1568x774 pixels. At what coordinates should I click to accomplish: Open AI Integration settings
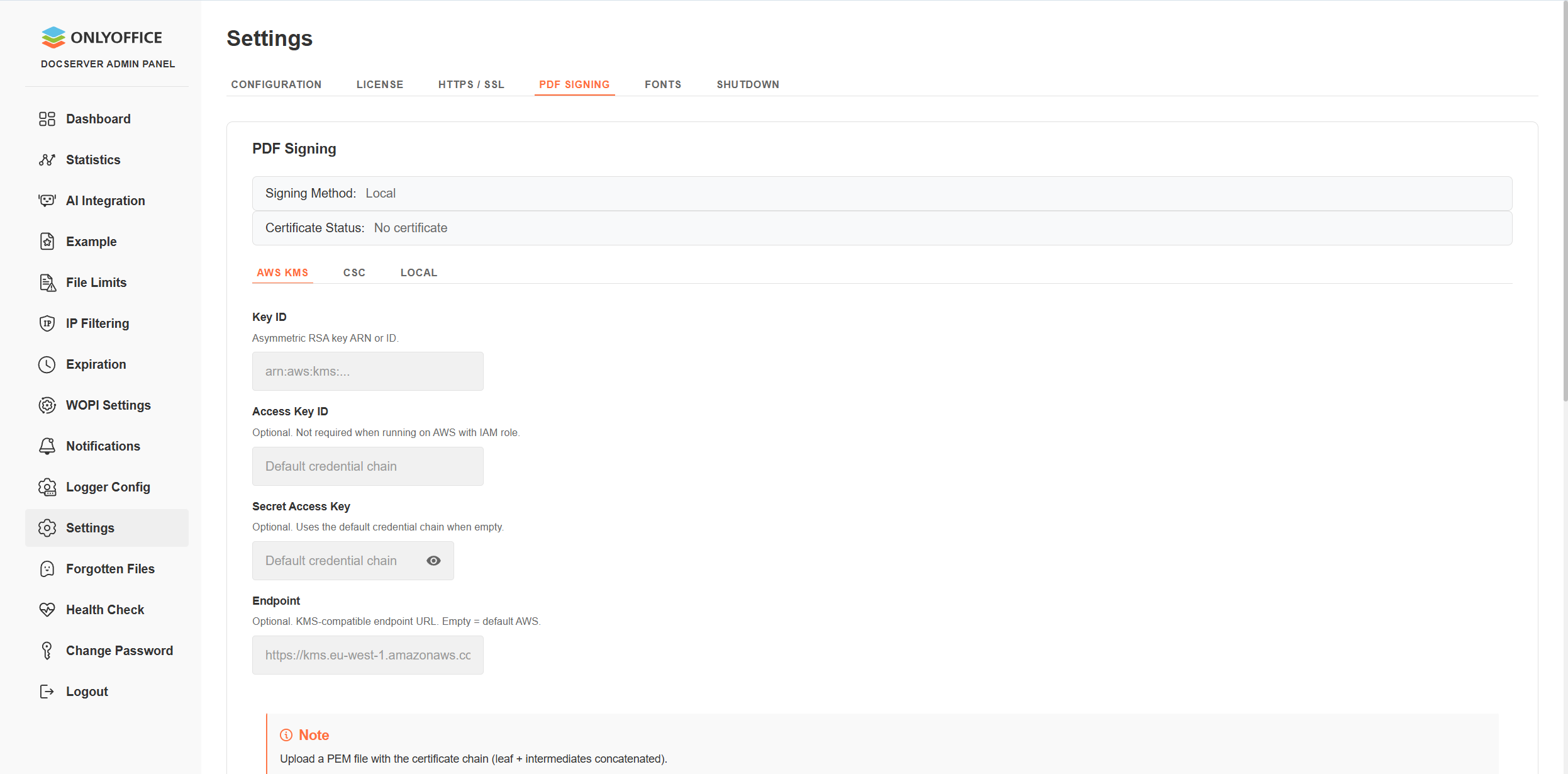point(105,200)
